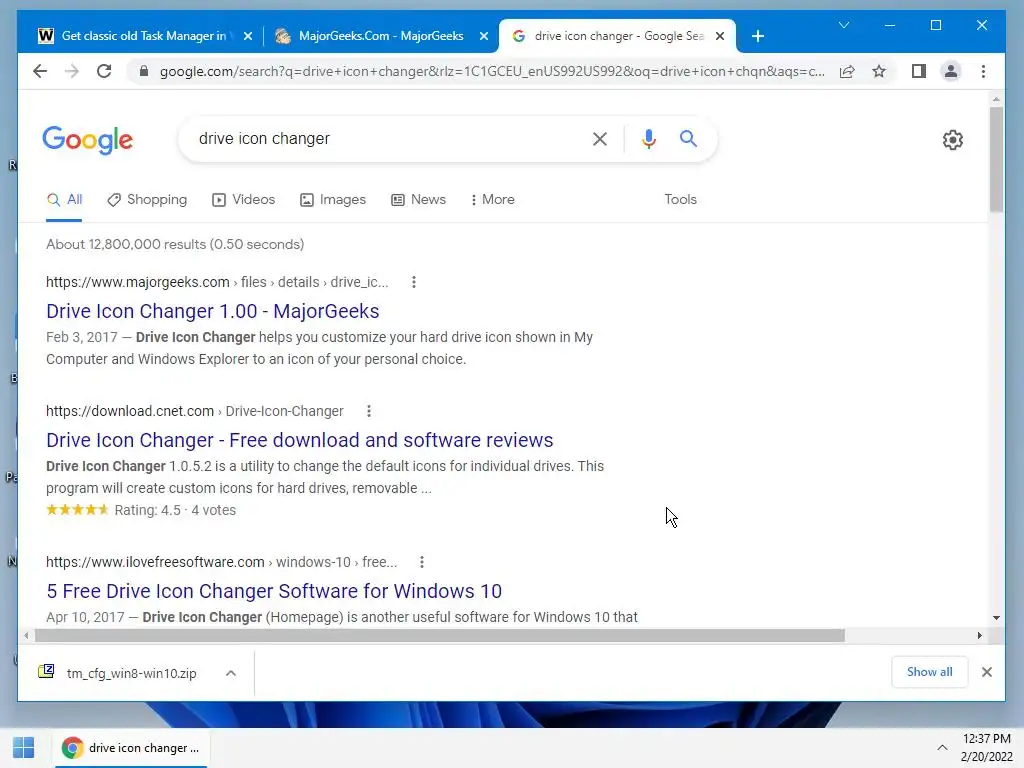This screenshot has height=768, width=1024.
Task: Open options for the ilovefreesoftware result
Action: tap(422, 562)
